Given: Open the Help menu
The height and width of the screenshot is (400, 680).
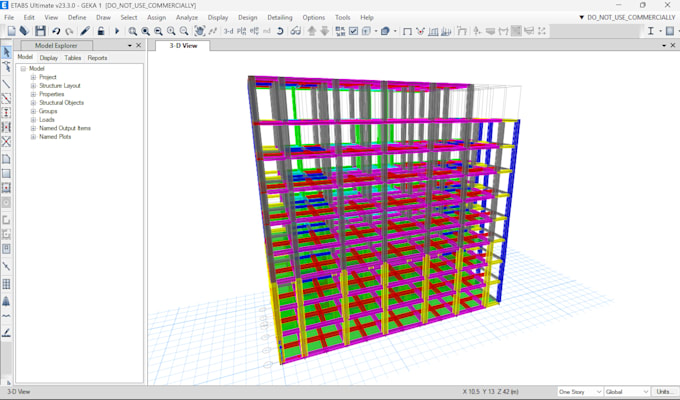Looking at the screenshot, I should [367, 17].
